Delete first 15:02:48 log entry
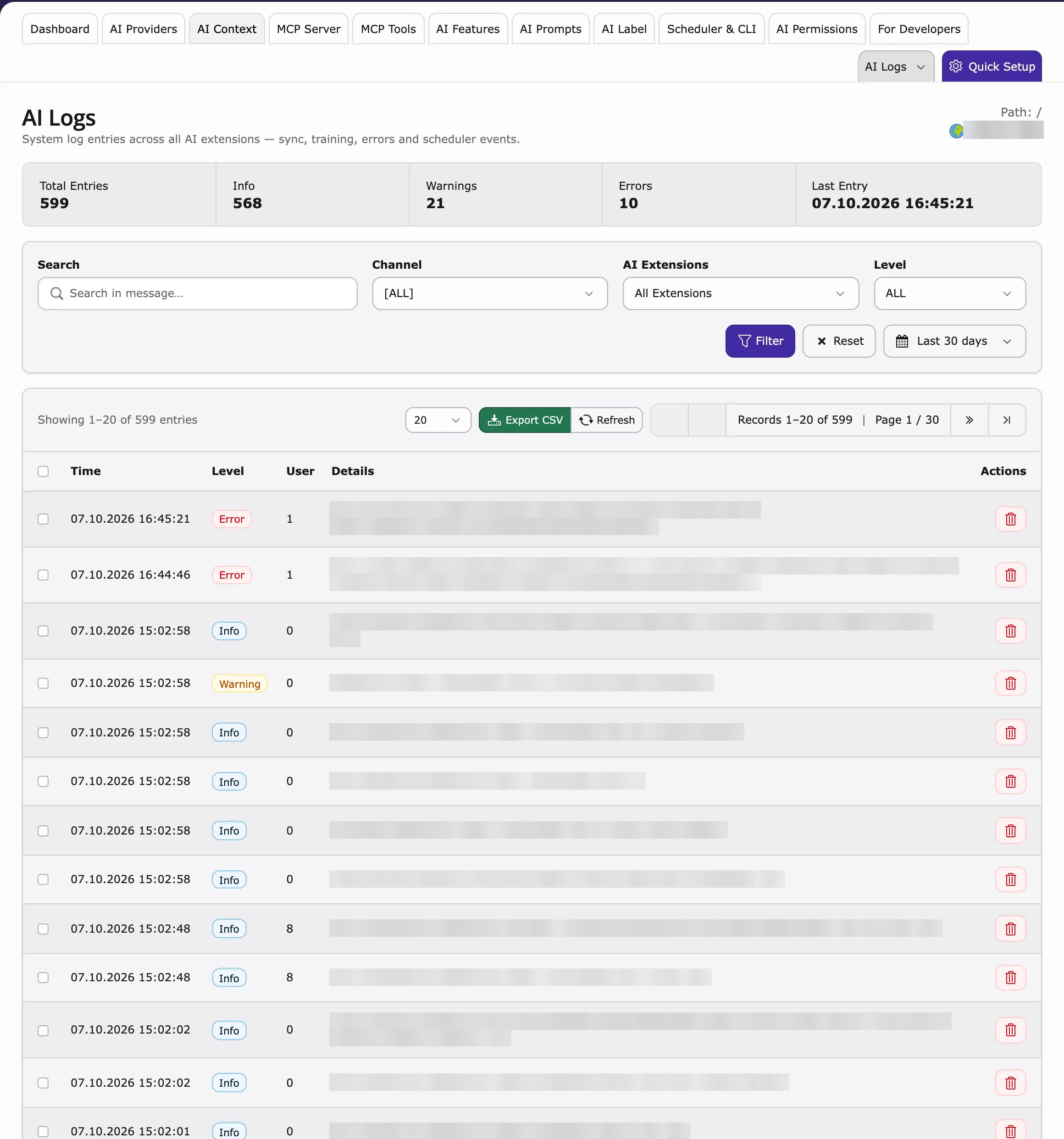The width and height of the screenshot is (1064, 1139). pyautogui.click(x=1010, y=929)
